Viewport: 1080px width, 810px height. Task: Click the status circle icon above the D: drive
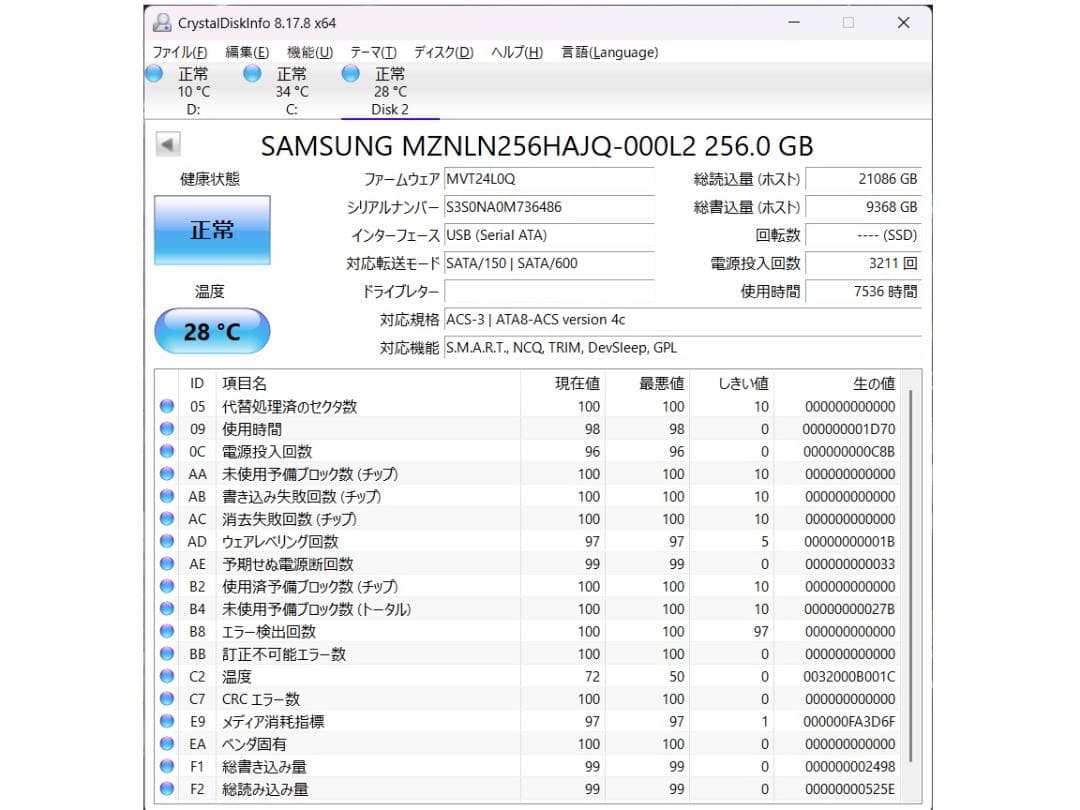(x=154, y=73)
